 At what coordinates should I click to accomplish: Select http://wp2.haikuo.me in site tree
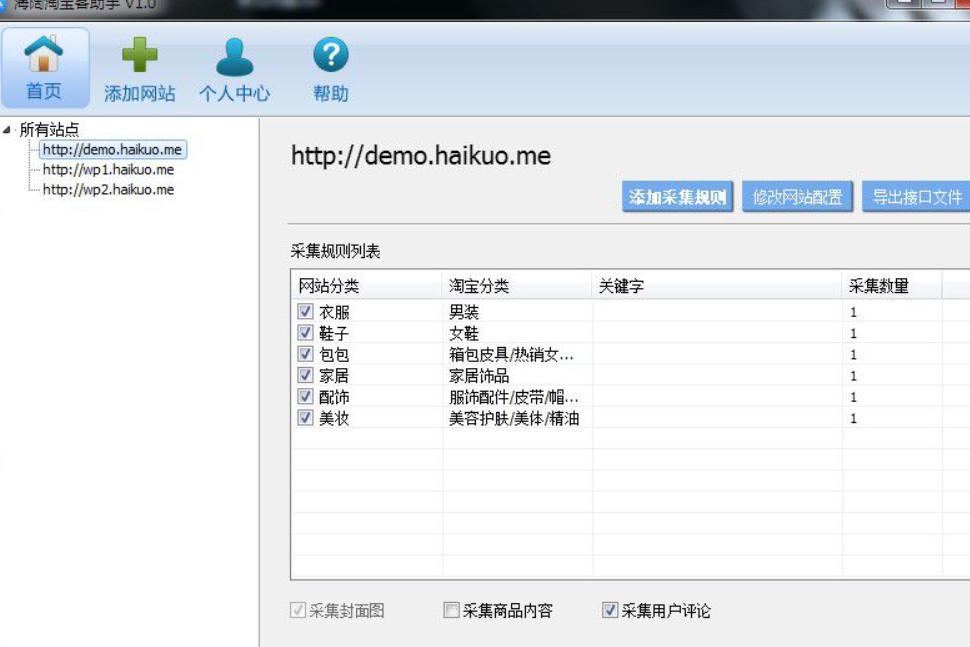[x=108, y=189]
